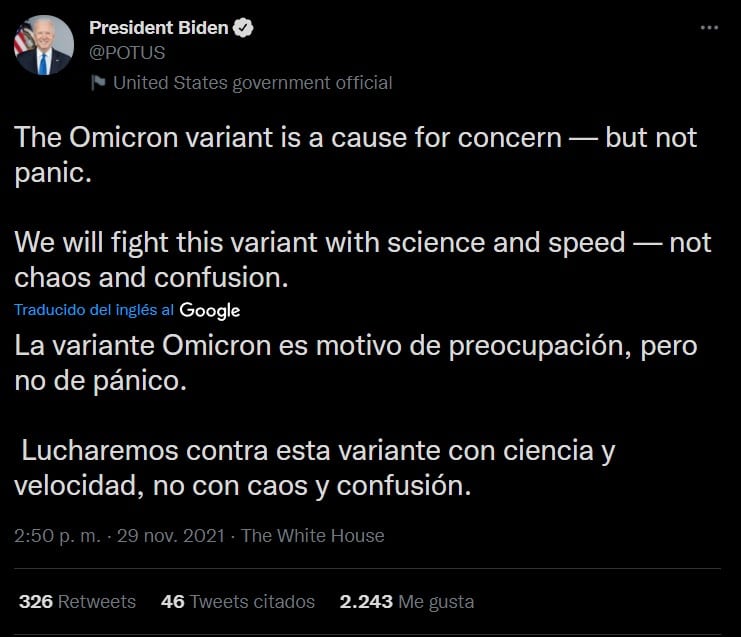Click President Biden's profile avatar photo
Screen dimensions: 741x637
[43, 46]
